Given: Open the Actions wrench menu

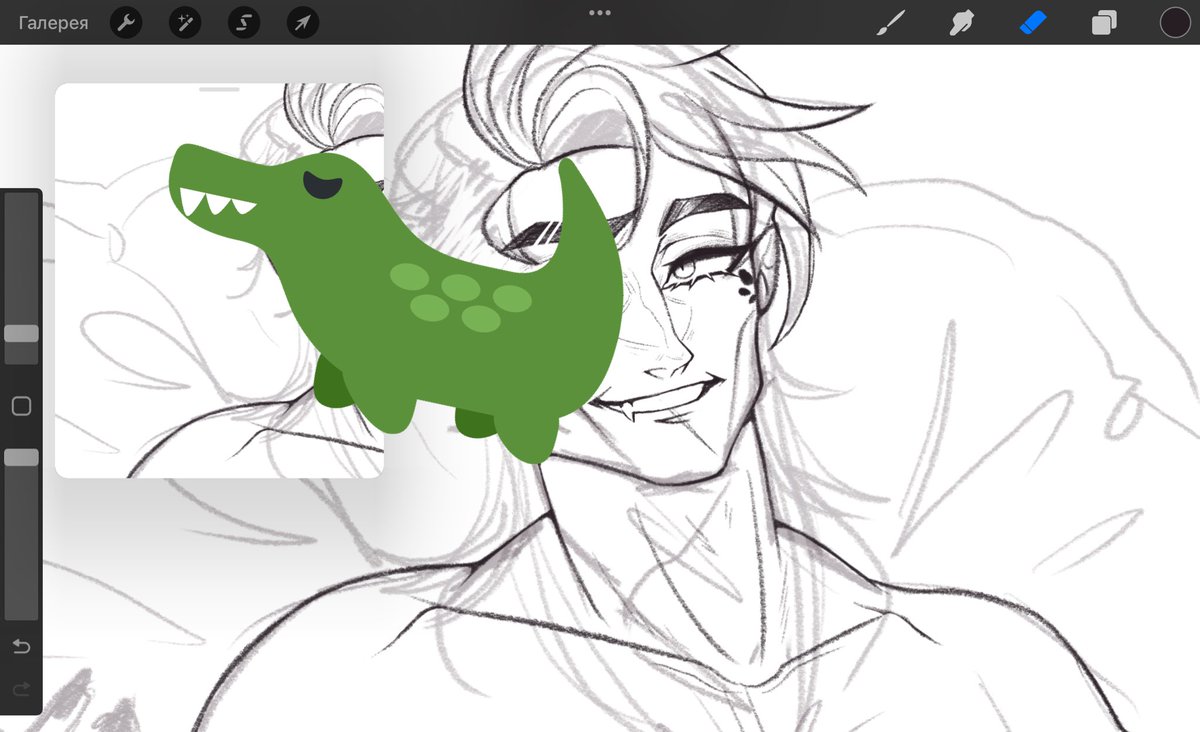Looking at the screenshot, I should point(125,22).
